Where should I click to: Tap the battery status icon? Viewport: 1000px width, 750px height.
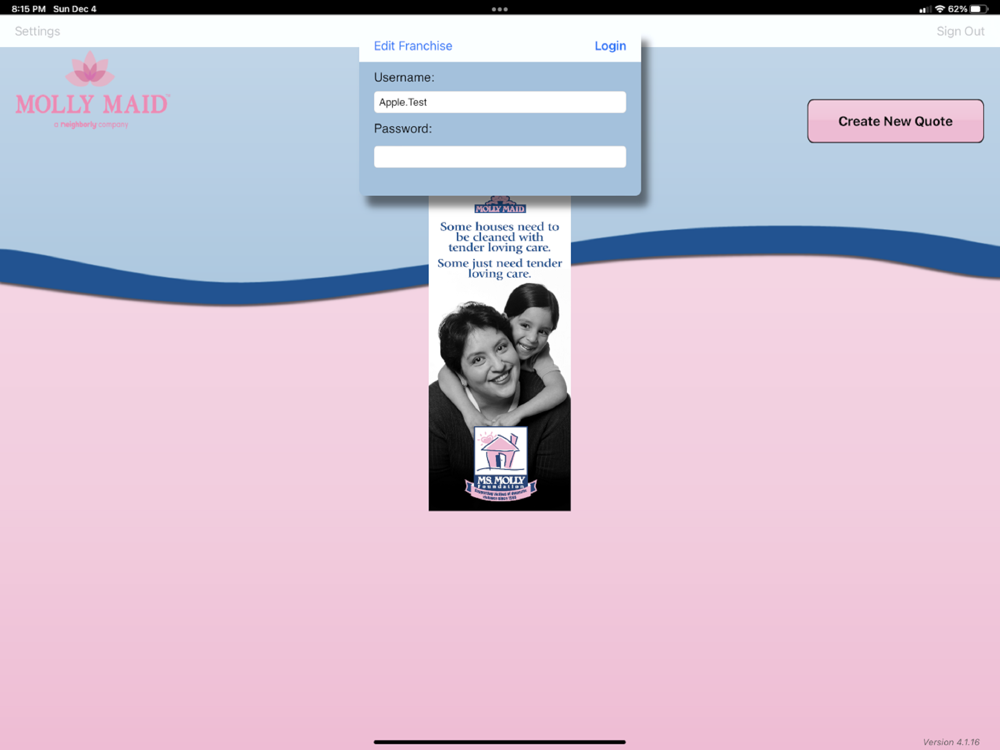pos(978,9)
